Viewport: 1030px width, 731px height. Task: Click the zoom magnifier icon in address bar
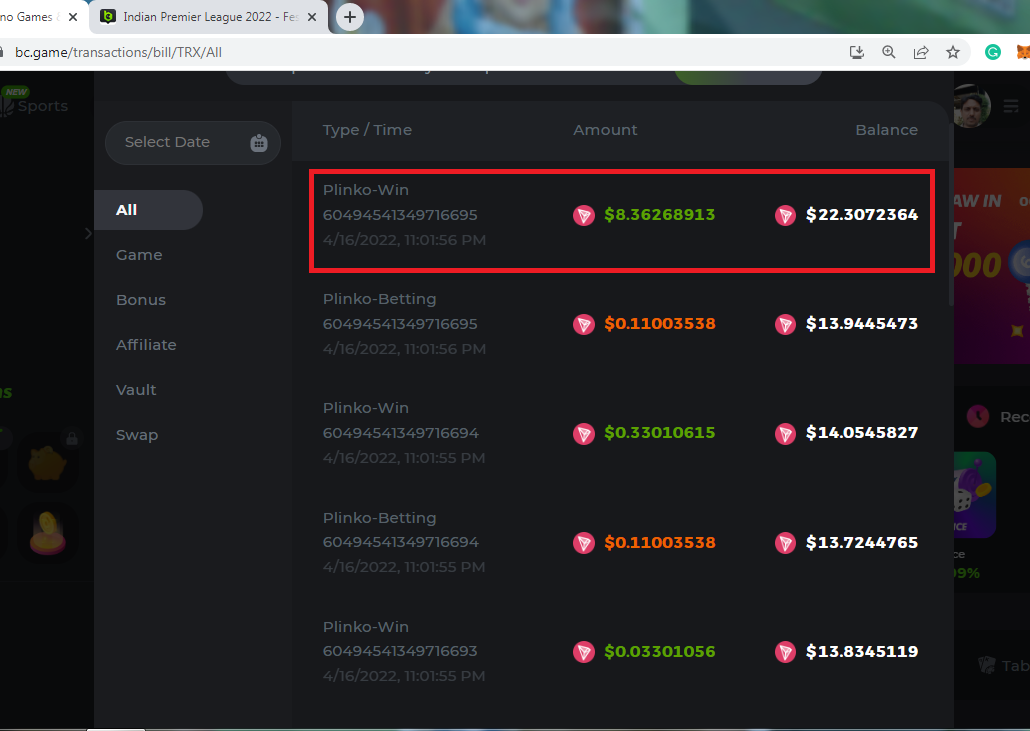889,52
